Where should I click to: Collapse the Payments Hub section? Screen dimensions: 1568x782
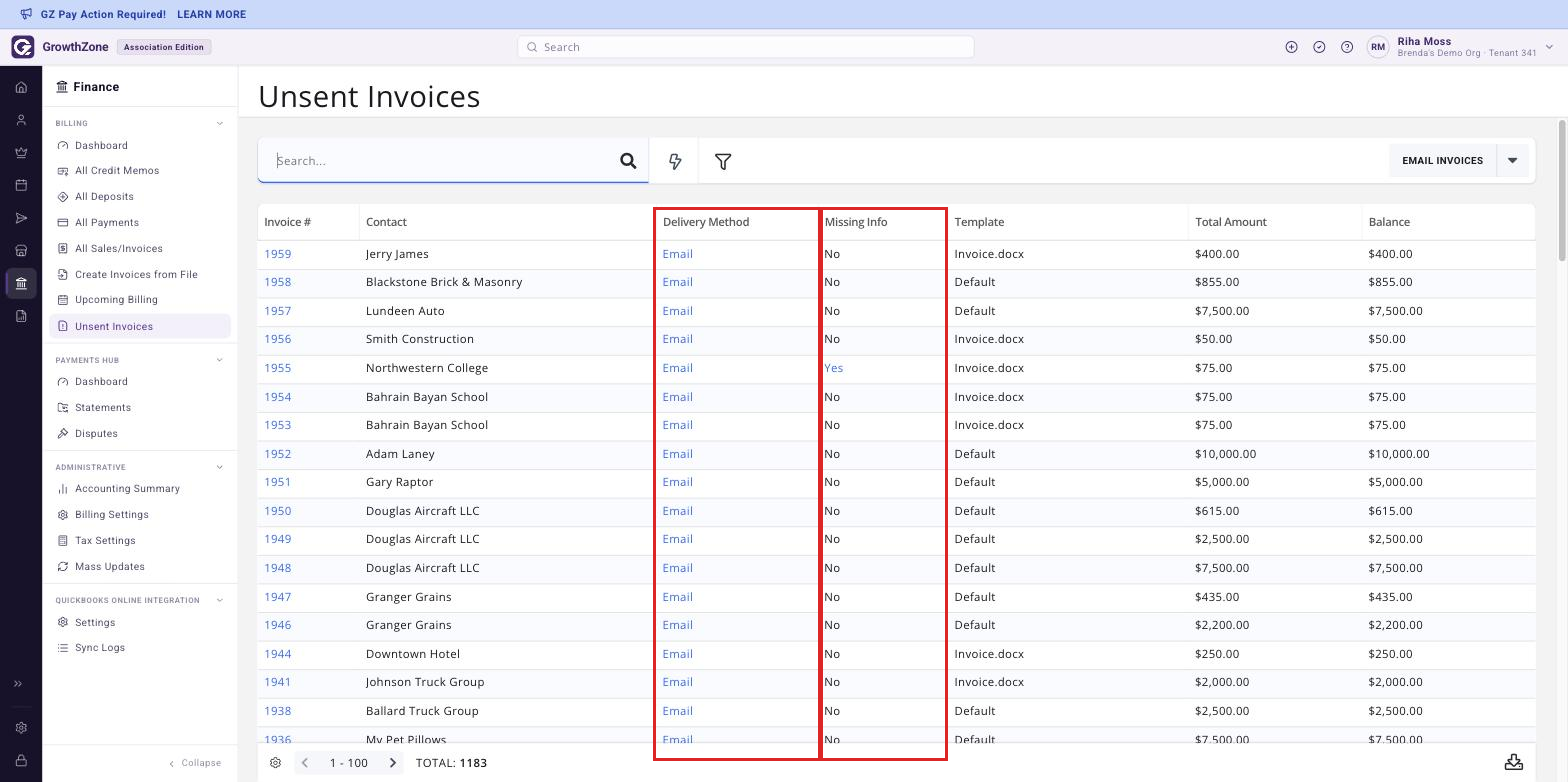[220, 360]
